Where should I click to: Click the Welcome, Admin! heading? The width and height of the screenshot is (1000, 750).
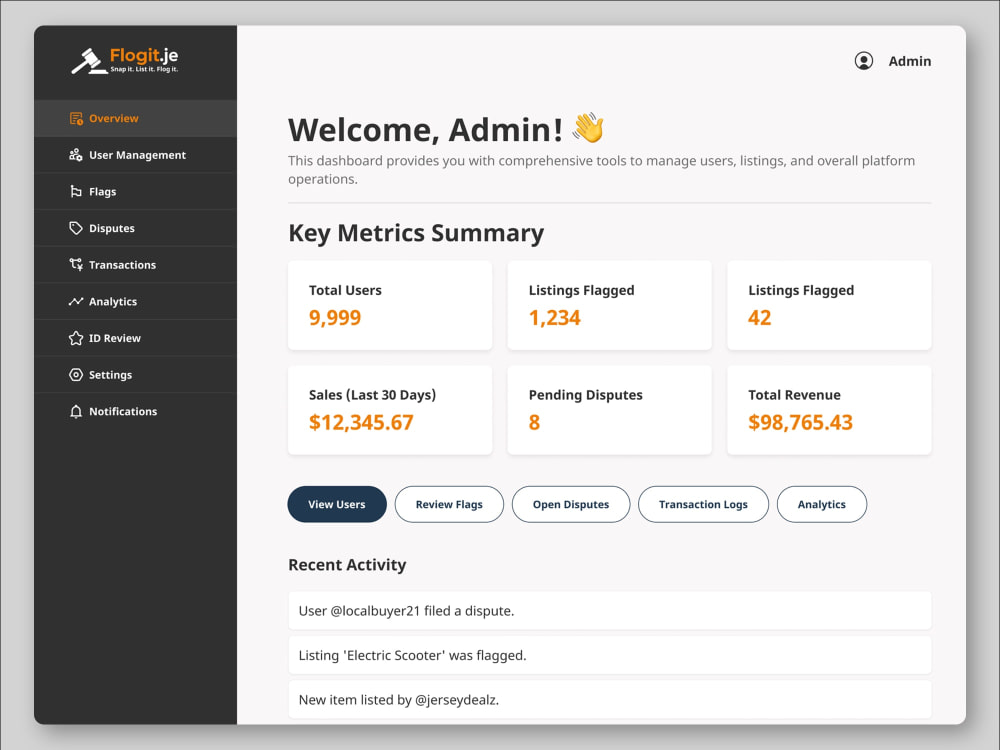[425, 129]
